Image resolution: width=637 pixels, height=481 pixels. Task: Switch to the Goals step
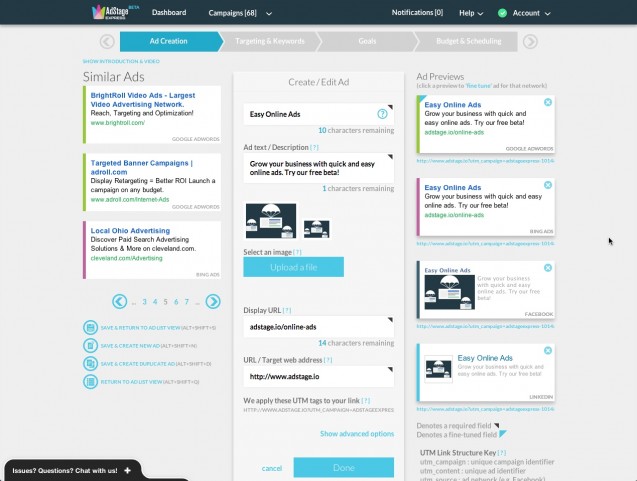(x=367, y=41)
